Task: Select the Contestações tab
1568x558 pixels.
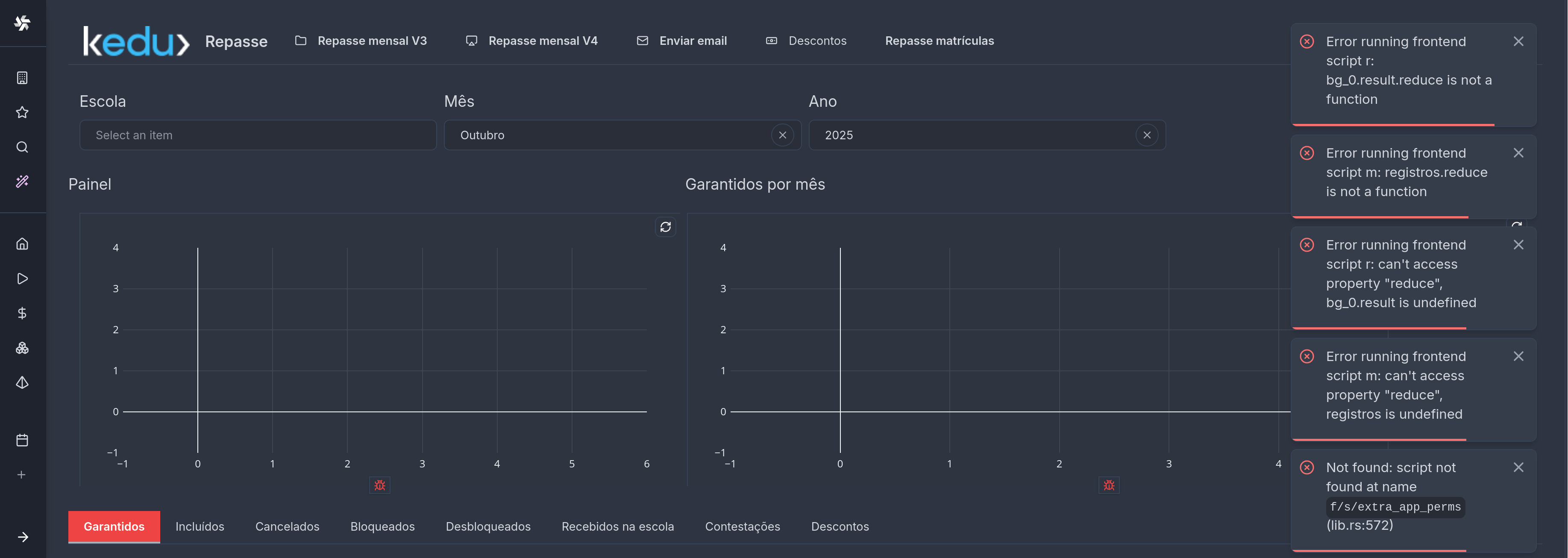Action: tap(742, 526)
